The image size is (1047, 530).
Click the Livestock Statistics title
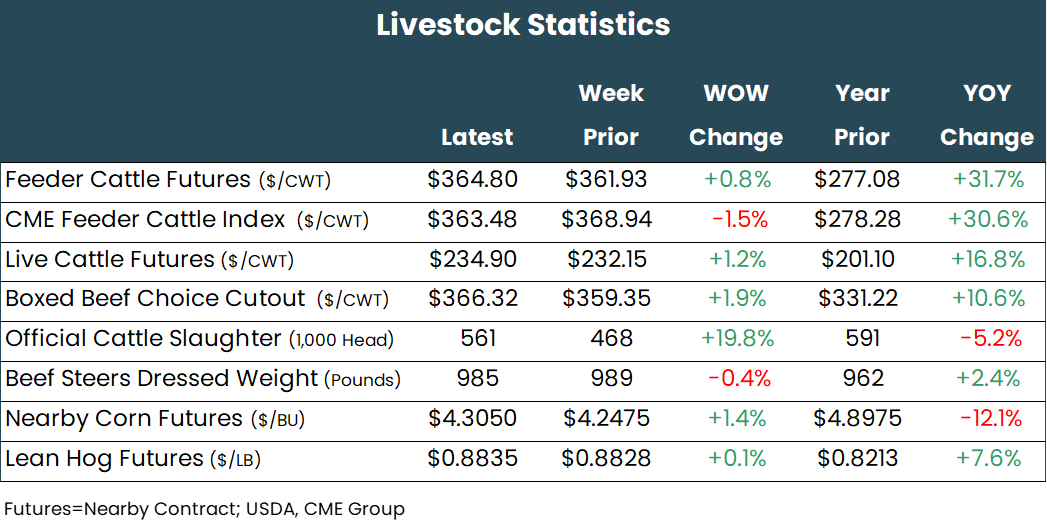(x=523, y=25)
